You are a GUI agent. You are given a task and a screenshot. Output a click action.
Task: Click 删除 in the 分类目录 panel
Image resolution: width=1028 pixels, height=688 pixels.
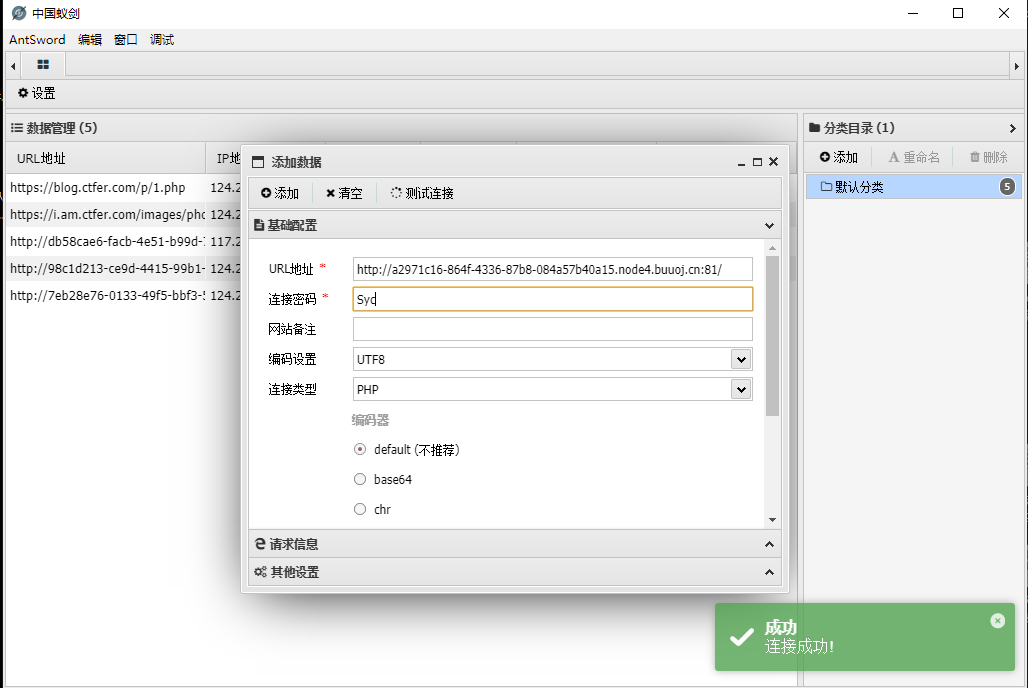[x=989, y=157]
